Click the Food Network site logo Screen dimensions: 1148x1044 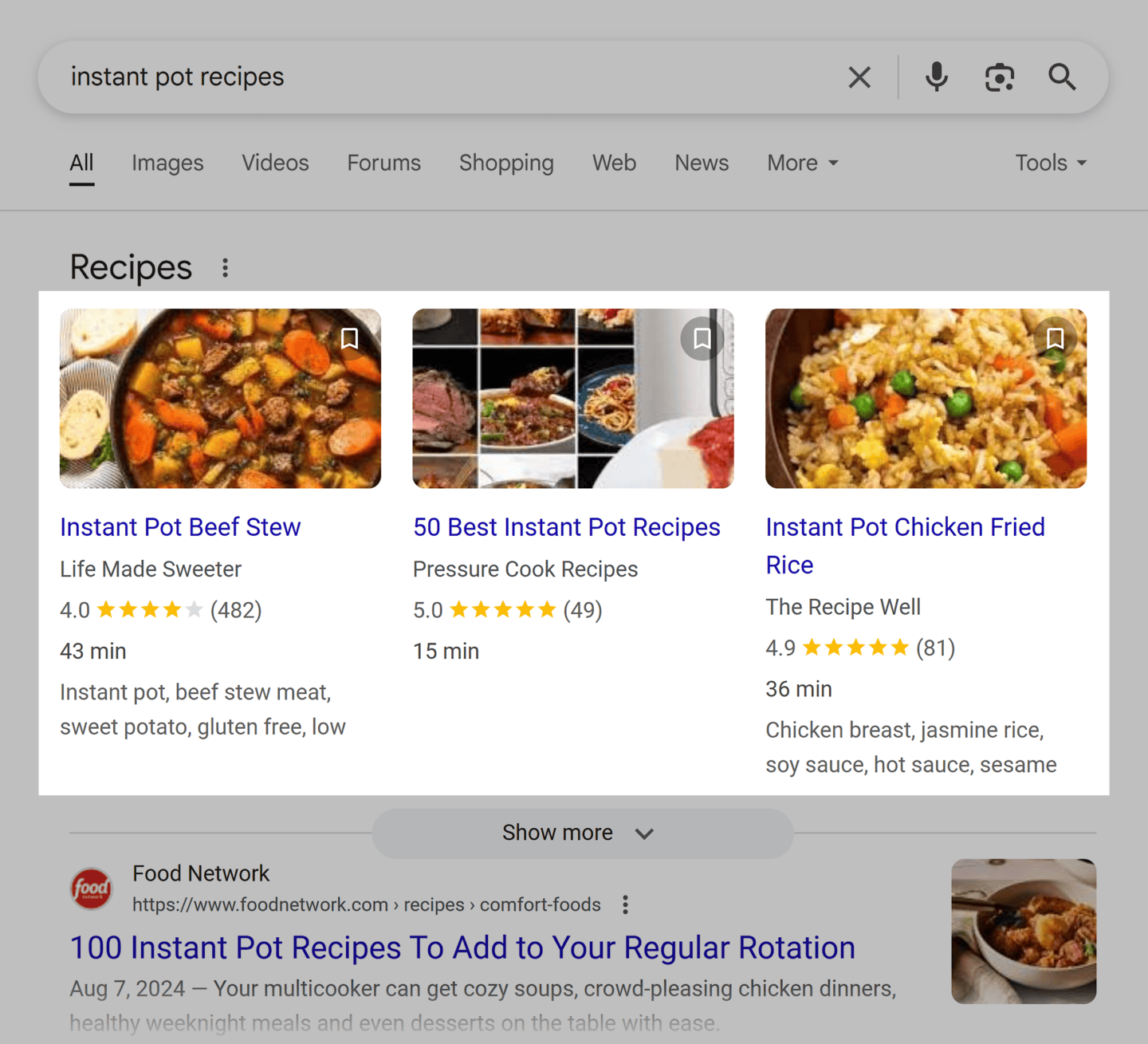(x=91, y=888)
